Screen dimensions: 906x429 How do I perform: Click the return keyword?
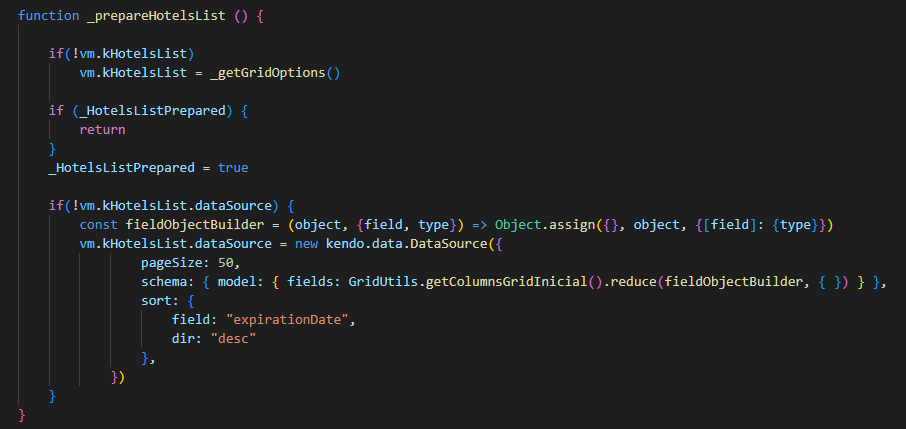tap(105, 130)
